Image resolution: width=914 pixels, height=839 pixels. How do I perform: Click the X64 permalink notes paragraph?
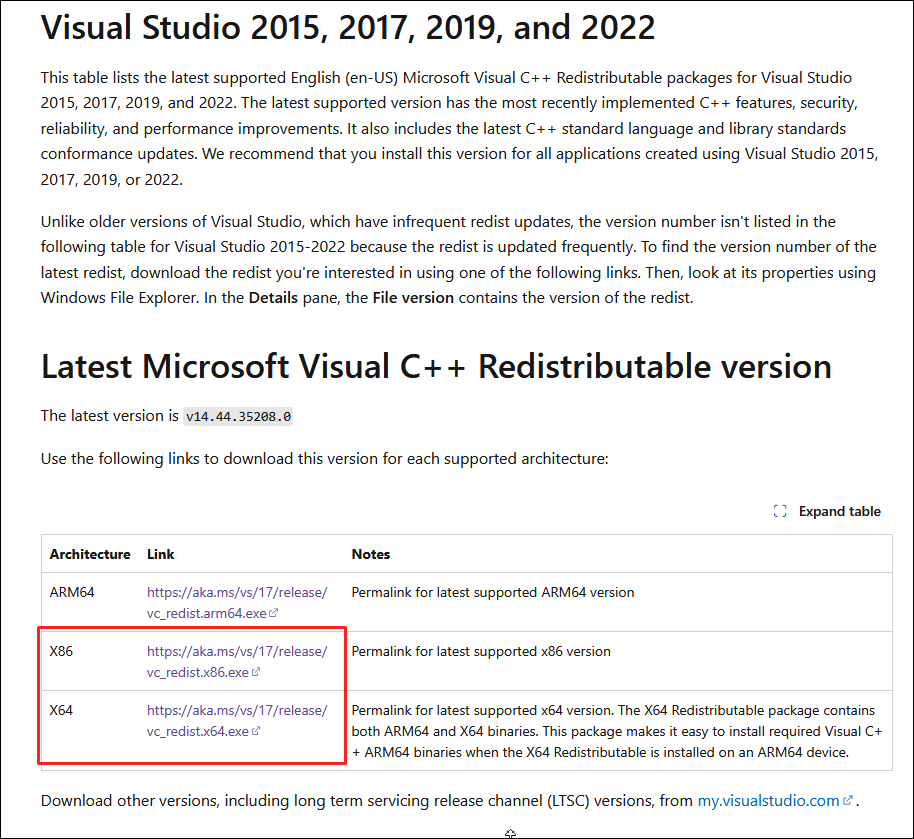click(x=617, y=731)
